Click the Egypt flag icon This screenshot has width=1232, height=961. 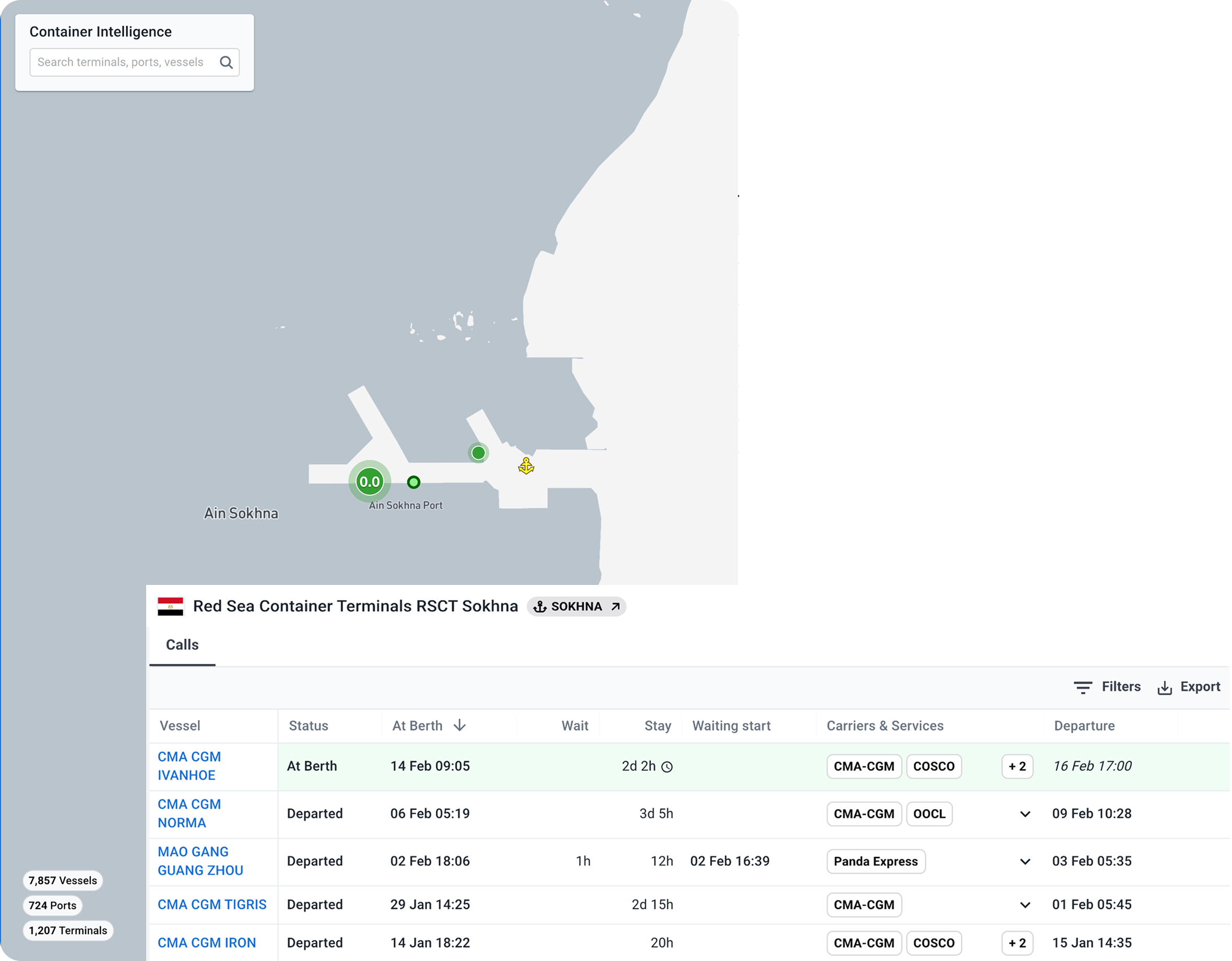click(x=170, y=606)
